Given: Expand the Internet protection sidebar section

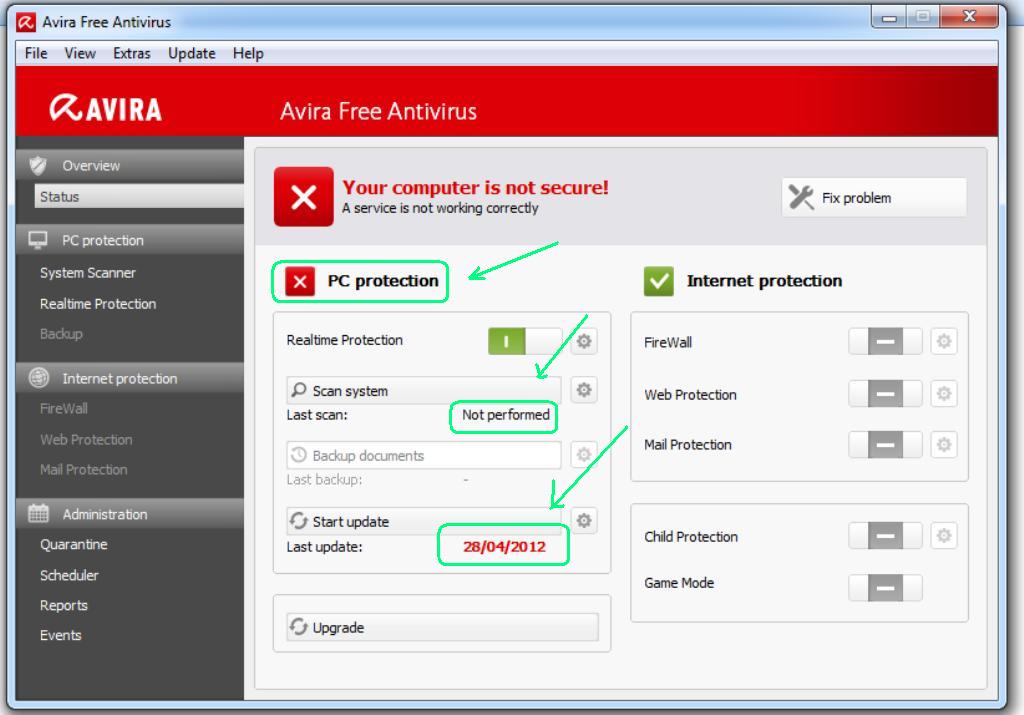Looking at the screenshot, I should [x=130, y=378].
